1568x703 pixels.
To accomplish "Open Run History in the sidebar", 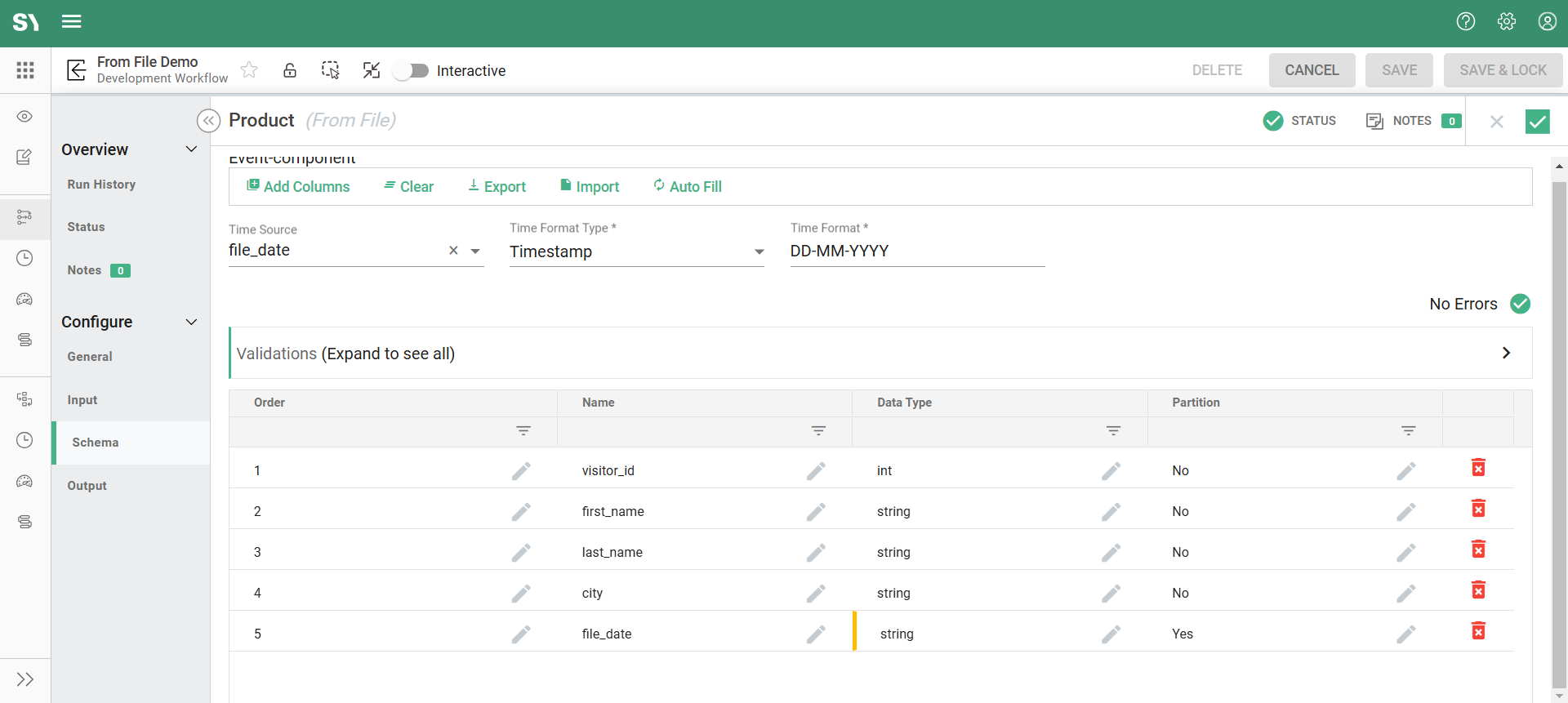I will (101, 185).
